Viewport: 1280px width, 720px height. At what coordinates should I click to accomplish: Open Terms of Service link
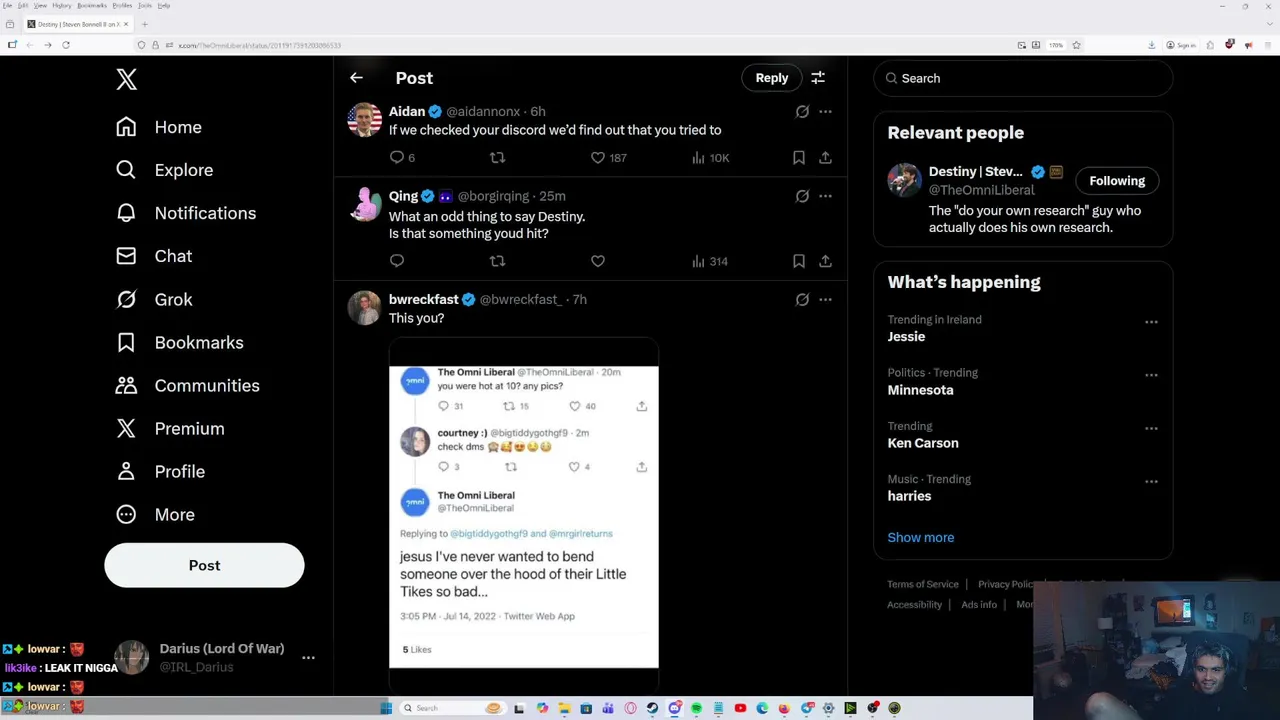pyautogui.click(x=922, y=584)
